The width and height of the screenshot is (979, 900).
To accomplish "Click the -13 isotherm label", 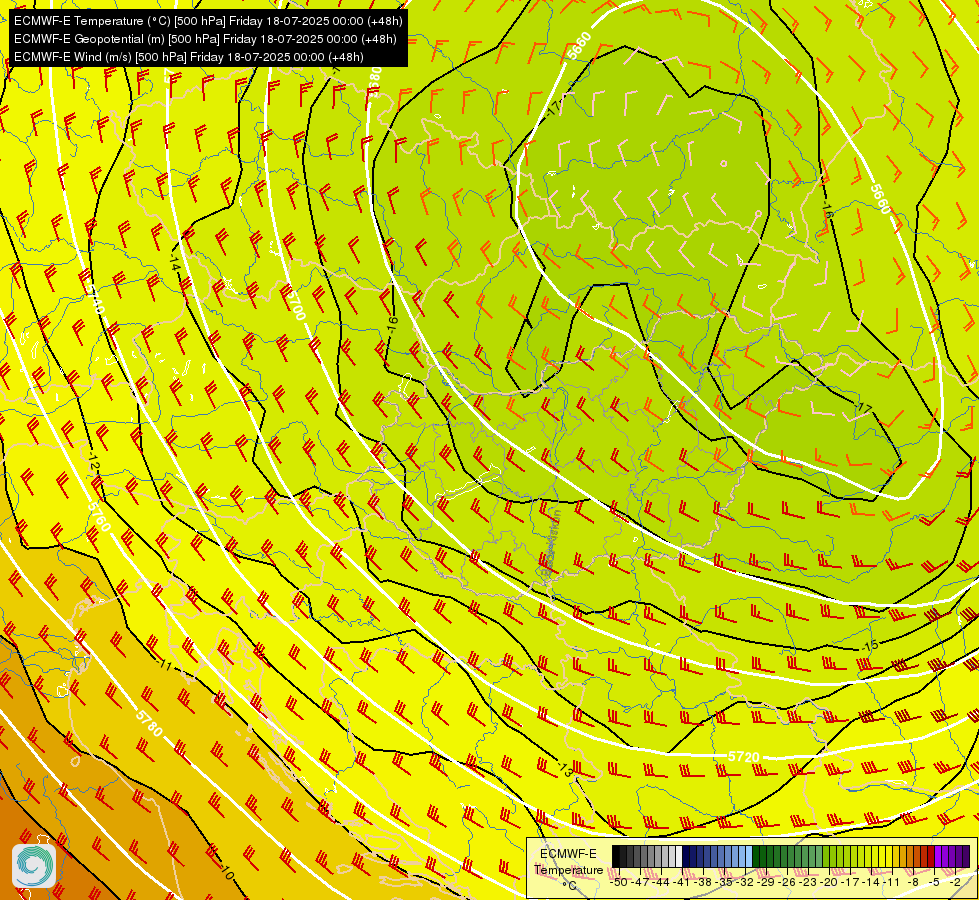I will point(565,769).
